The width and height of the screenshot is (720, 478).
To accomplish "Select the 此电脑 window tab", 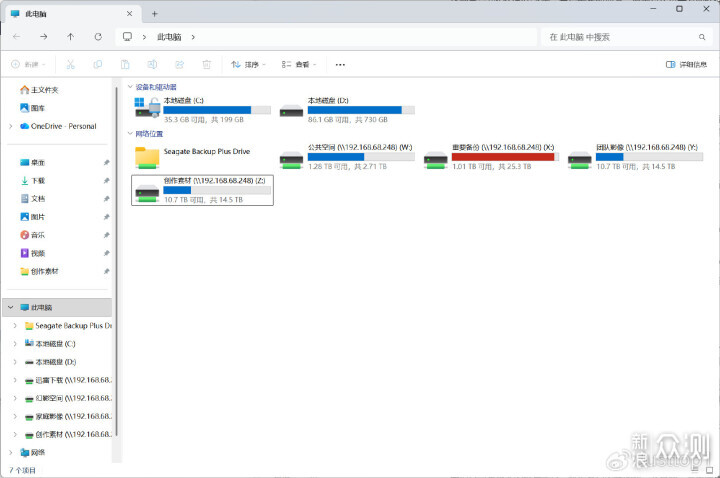I will coord(72,14).
